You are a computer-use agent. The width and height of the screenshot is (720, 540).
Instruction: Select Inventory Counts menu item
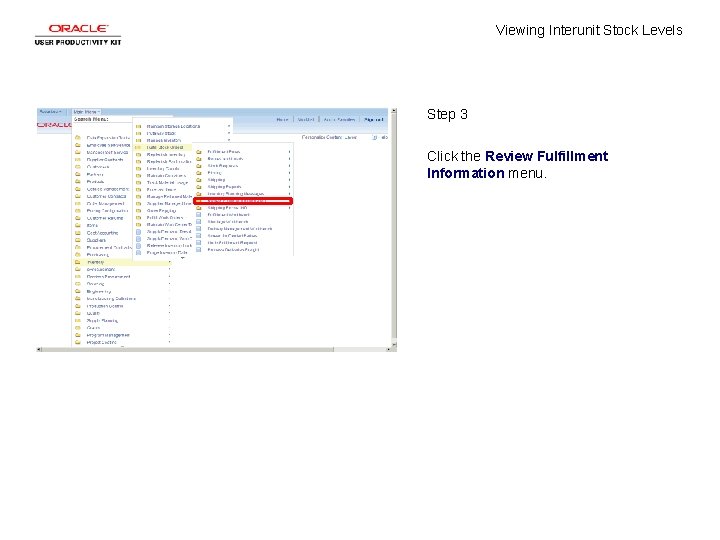[163, 169]
